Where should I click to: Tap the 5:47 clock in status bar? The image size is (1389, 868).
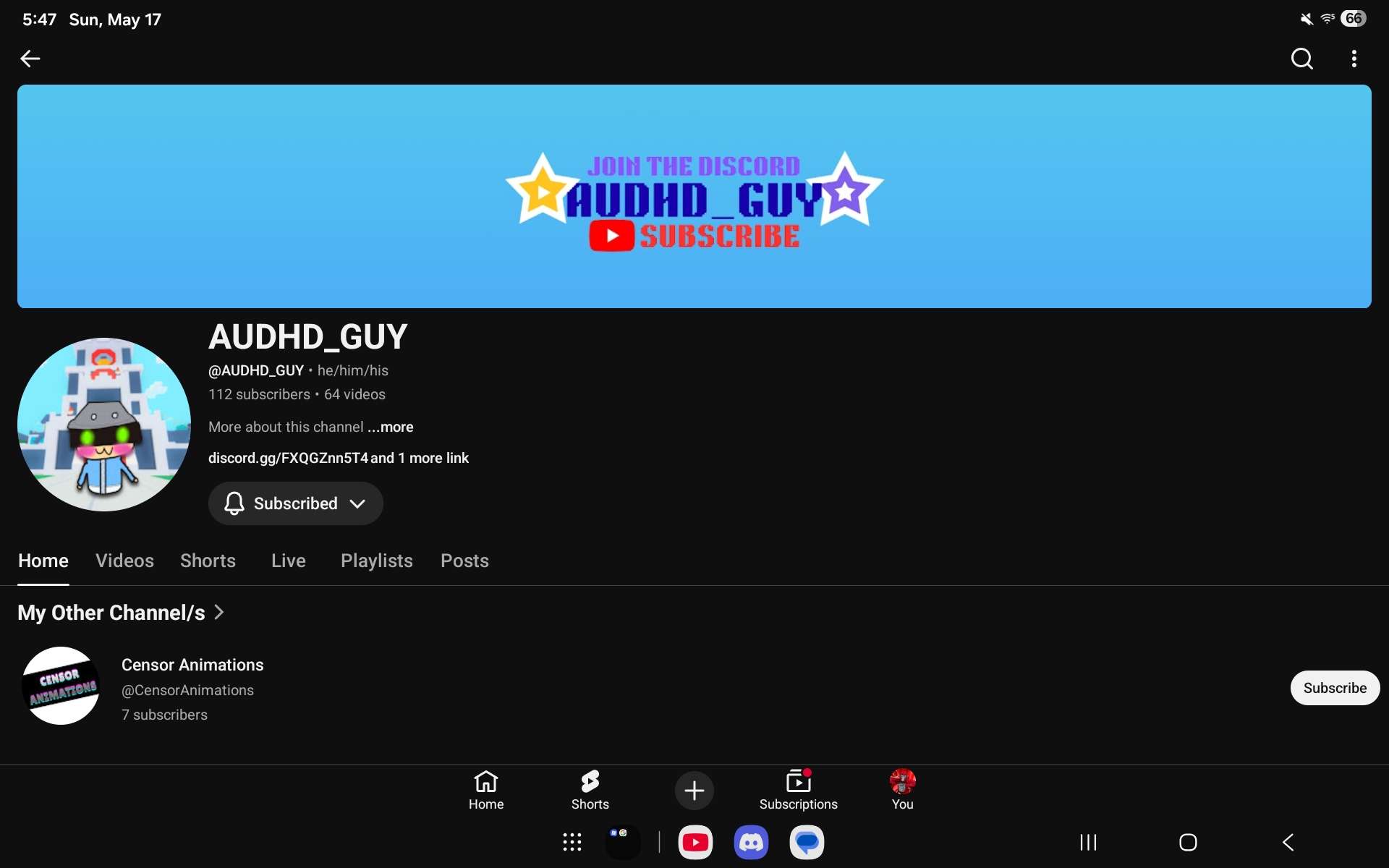coord(39,20)
